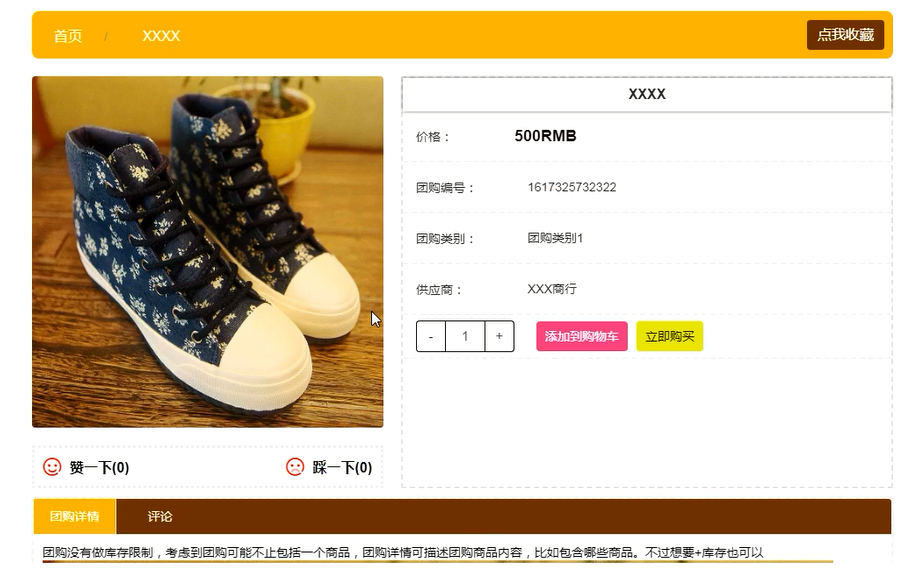Click the 团购类别1 category value

coord(555,238)
